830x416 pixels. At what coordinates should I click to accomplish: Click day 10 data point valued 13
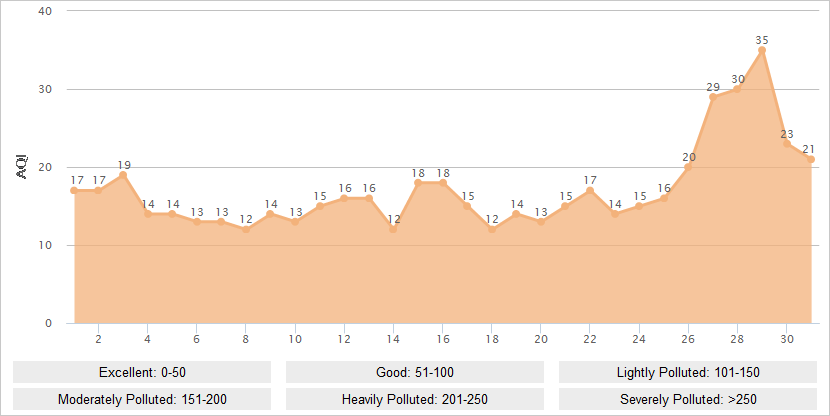pos(295,222)
